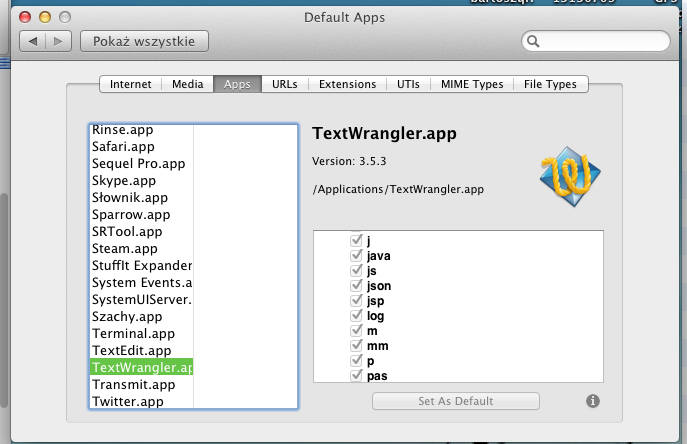Select Terminal.app in the apps list
The height and width of the screenshot is (444, 687).
point(133,334)
